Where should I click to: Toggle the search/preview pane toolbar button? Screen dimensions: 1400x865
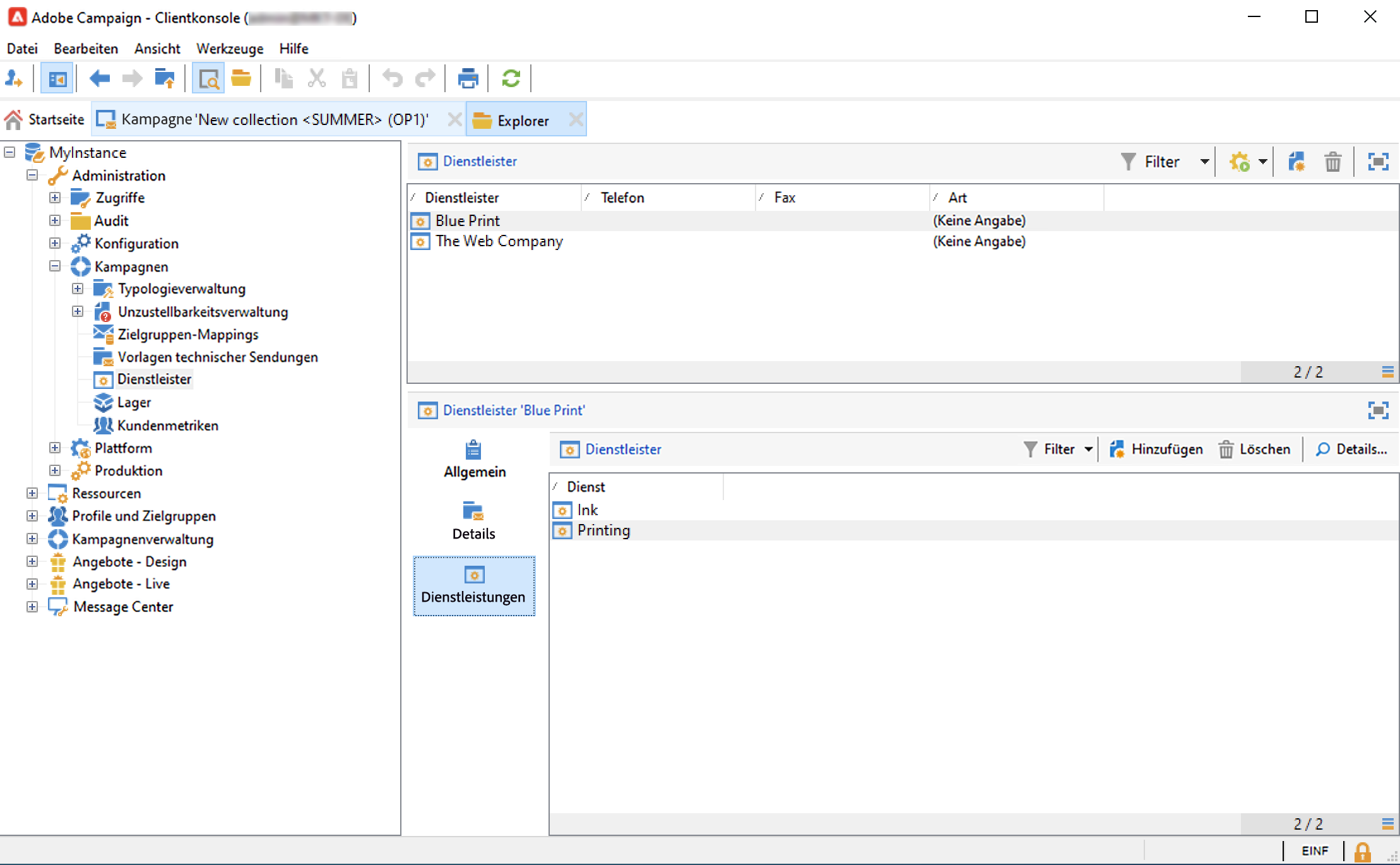pos(208,79)
